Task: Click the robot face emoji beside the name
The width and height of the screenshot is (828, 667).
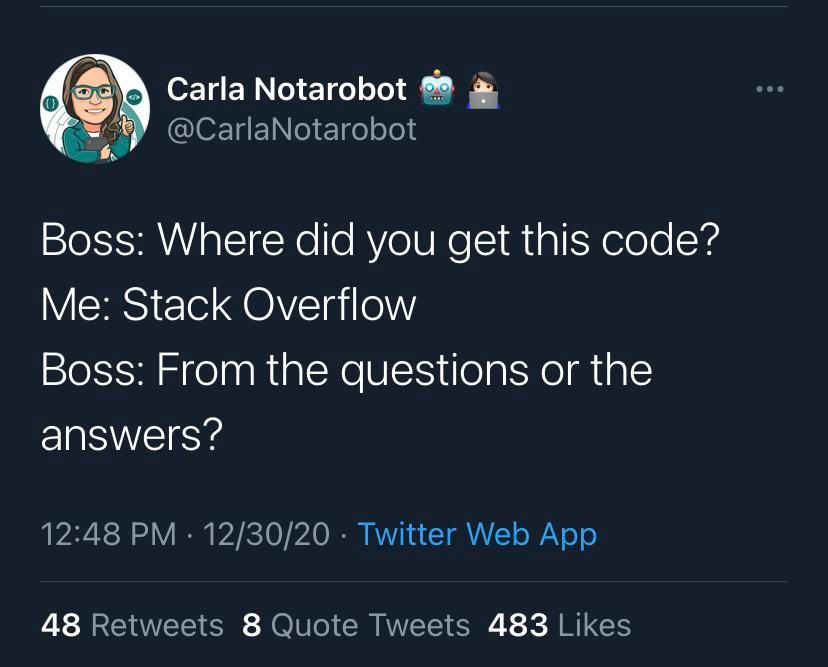Action: [436, 90]
